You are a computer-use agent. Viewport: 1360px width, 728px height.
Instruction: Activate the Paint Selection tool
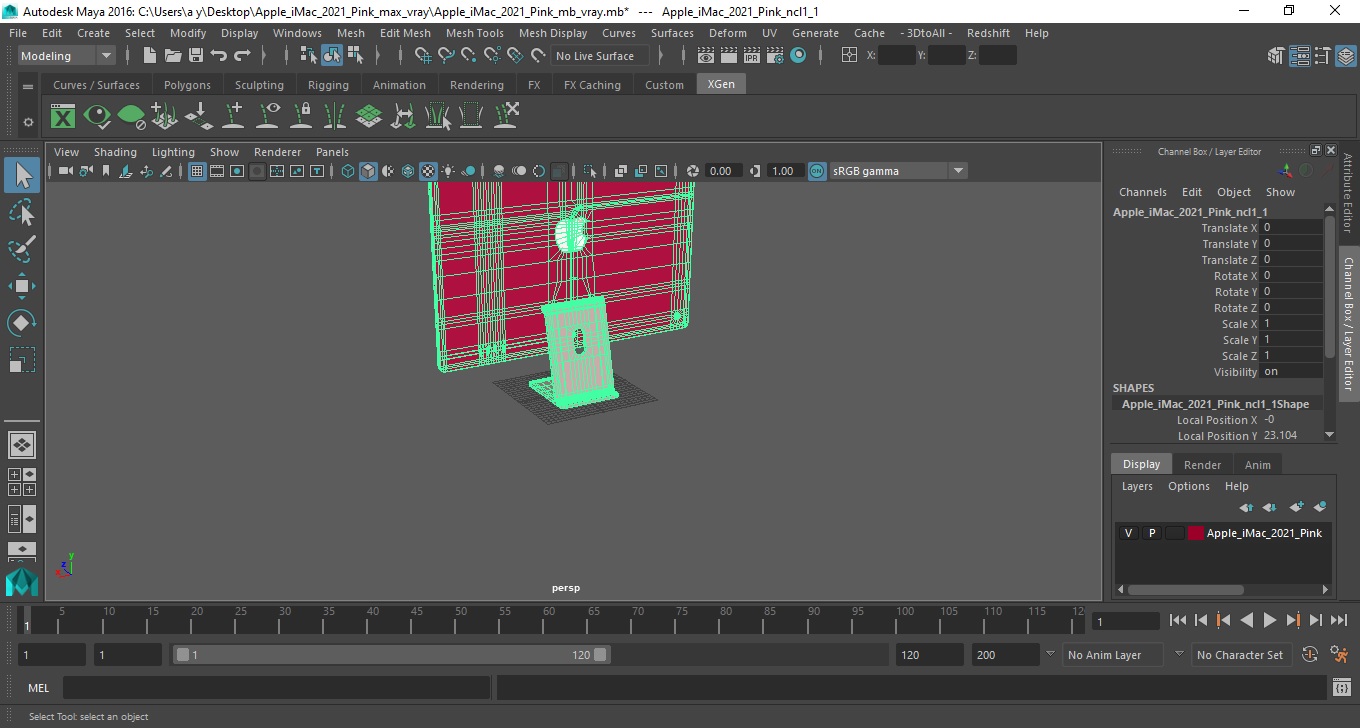coord(22,249)
